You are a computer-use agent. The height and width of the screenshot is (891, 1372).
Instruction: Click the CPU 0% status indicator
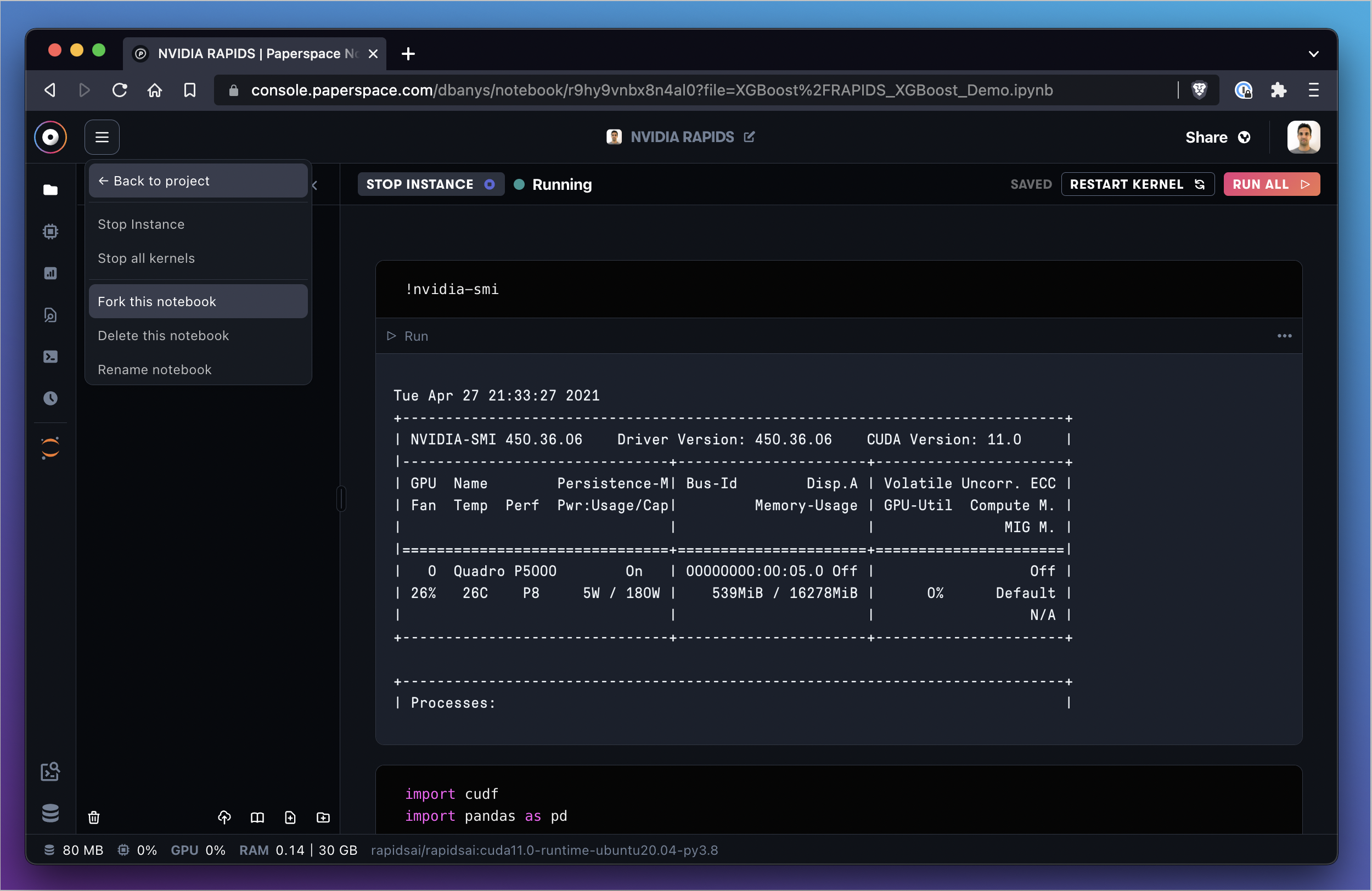coord(137,850)
